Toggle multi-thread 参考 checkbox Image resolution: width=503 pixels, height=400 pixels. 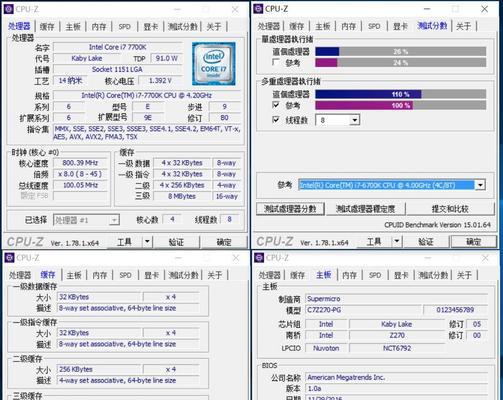[276, 105]
